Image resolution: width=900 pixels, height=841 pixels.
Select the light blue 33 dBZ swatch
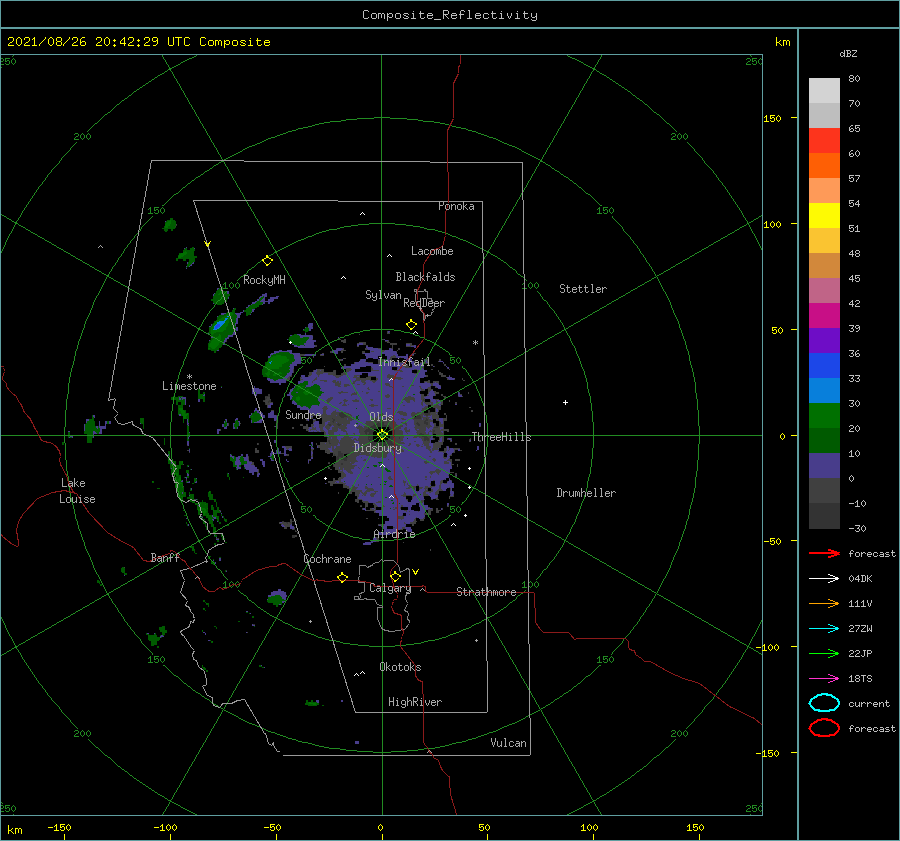coord(824,390)
